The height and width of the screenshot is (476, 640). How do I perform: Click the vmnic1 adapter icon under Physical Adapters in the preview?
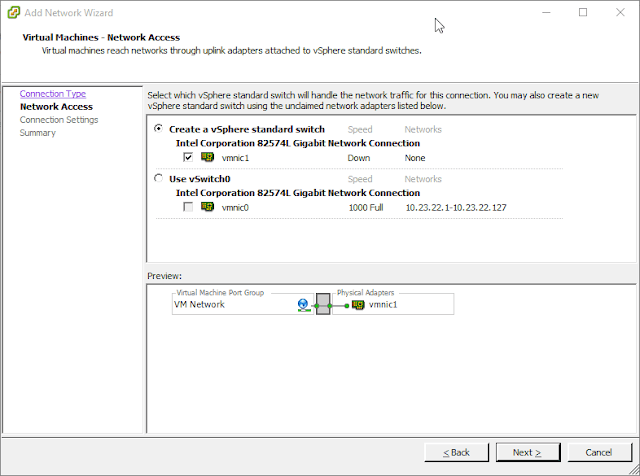(x=358, y=305)
